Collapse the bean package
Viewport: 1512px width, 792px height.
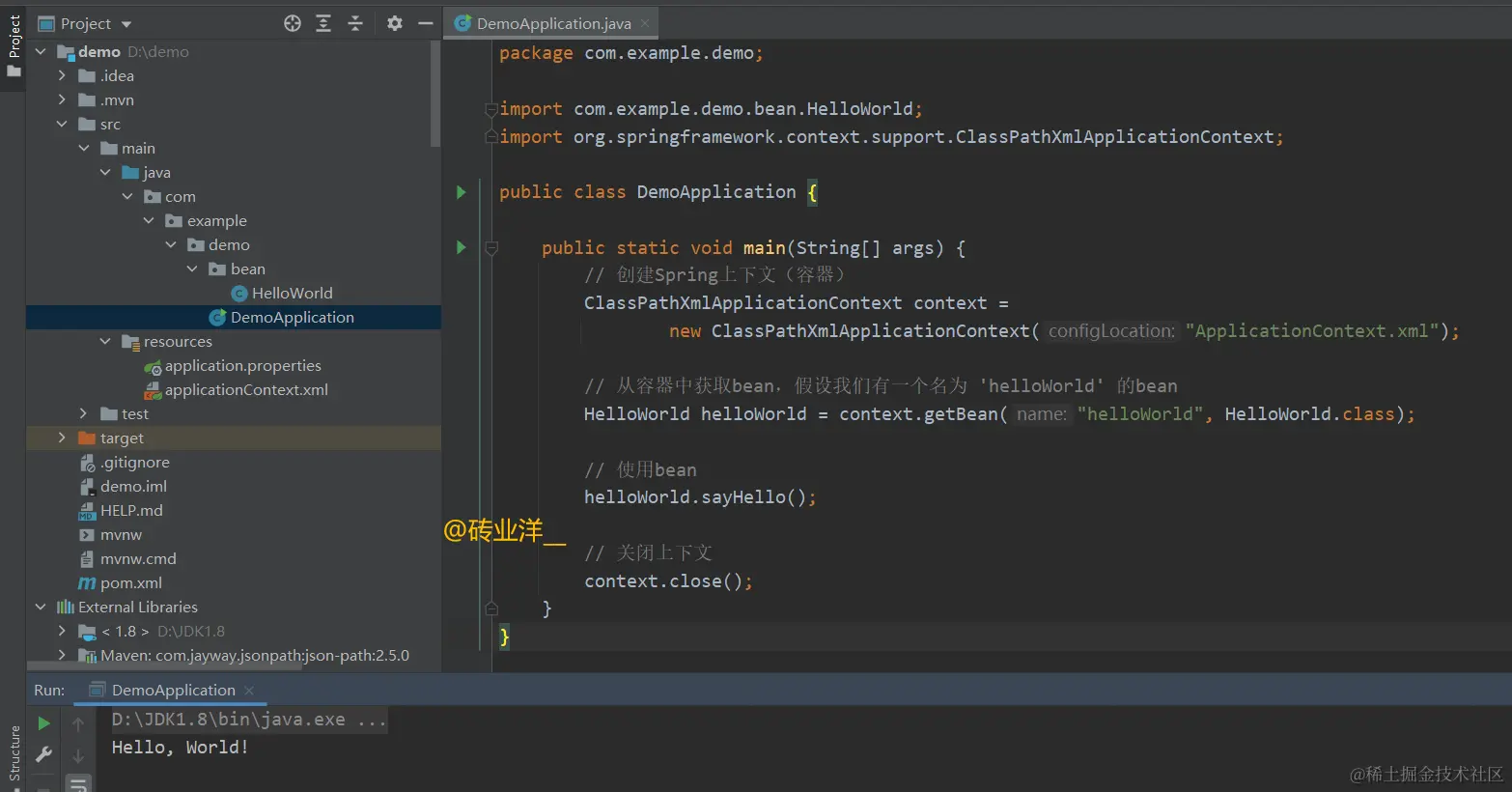pyautogui.click(x=192, y=269)
